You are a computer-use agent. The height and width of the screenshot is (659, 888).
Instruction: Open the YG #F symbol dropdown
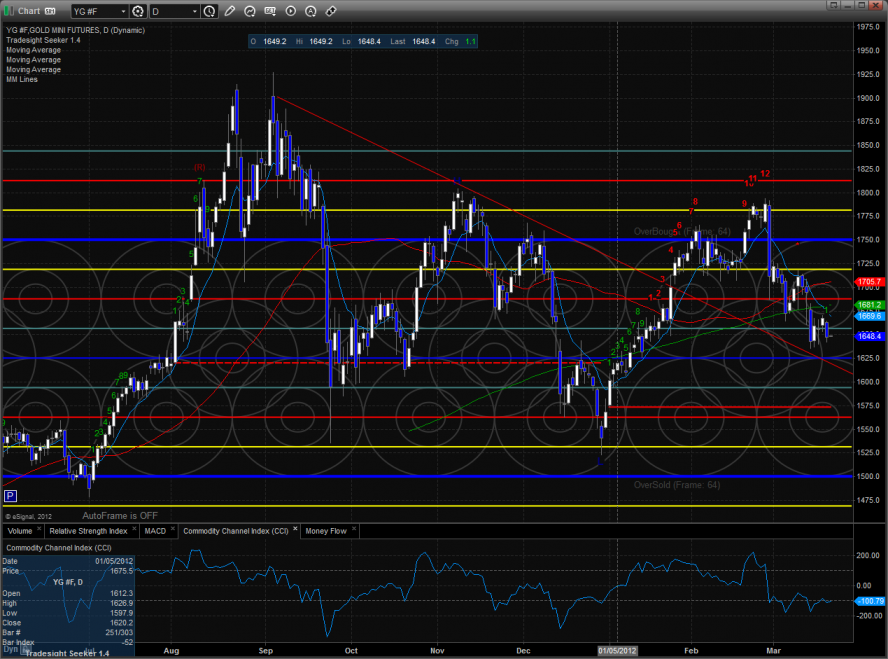(123, 12)
